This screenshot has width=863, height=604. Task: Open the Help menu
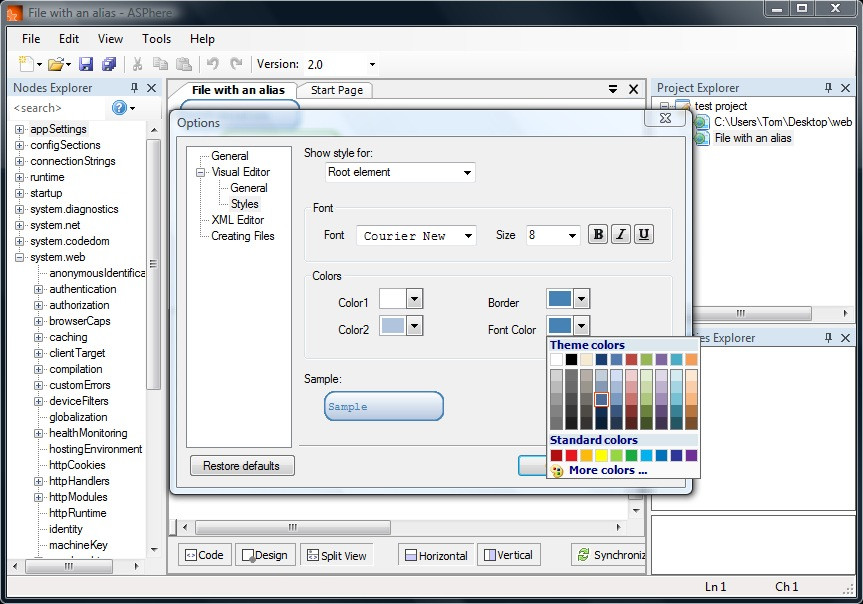pyautogui.click(x=202, y=39)
